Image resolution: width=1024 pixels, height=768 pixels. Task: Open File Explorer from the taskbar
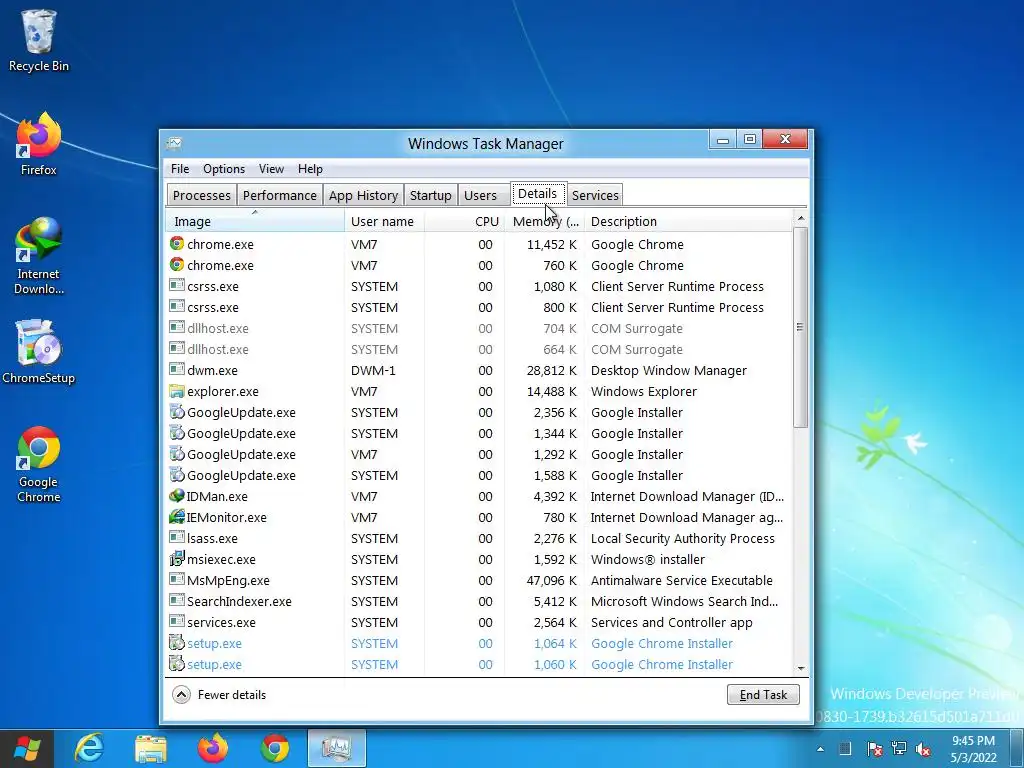151,748
